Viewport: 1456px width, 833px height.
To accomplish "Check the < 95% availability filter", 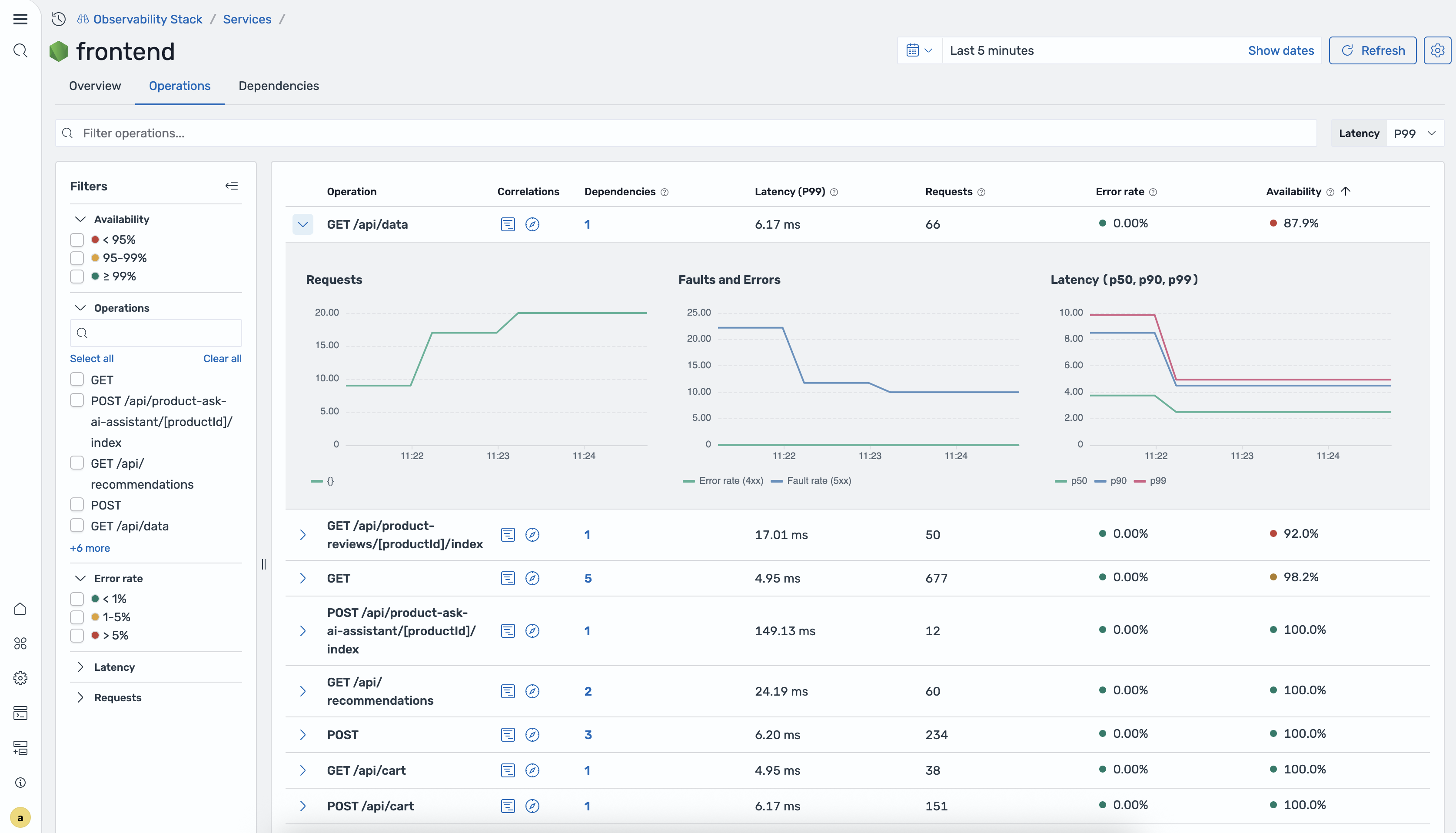I will [x=76, y=240].
